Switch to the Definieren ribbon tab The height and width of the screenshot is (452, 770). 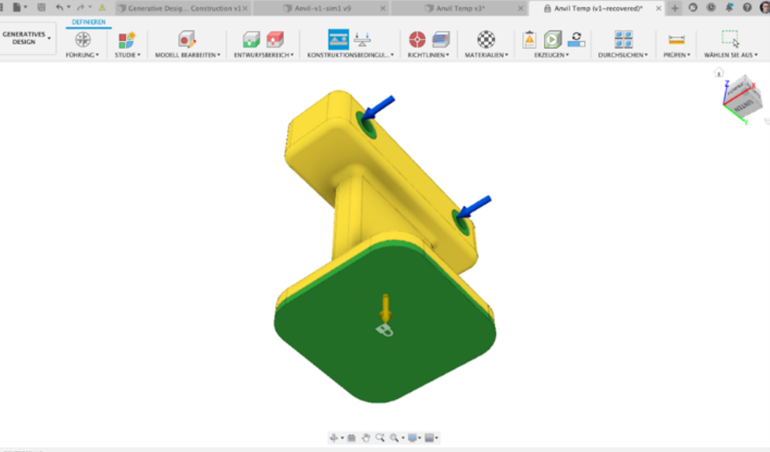pyautogui.click(x=88, y=22)
